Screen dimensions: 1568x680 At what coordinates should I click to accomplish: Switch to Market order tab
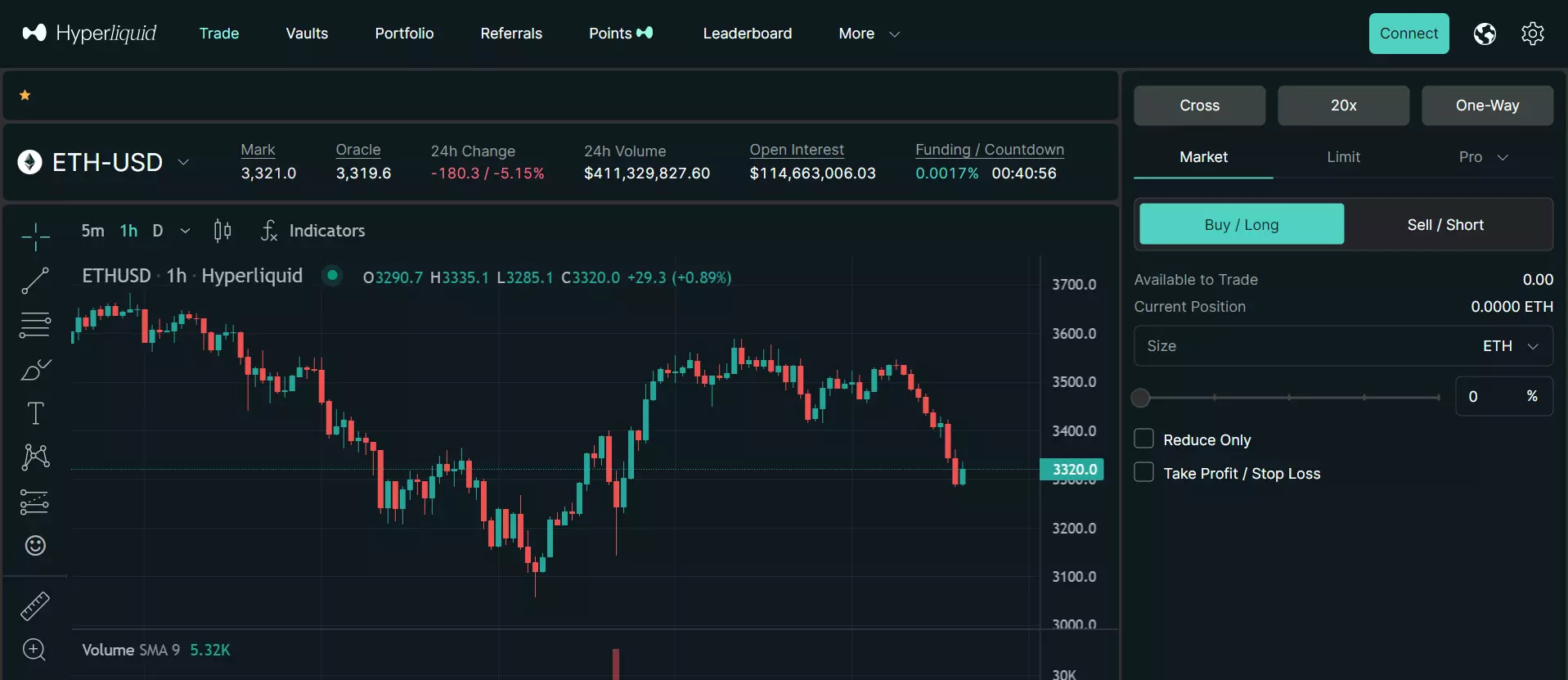(1203, 156)
